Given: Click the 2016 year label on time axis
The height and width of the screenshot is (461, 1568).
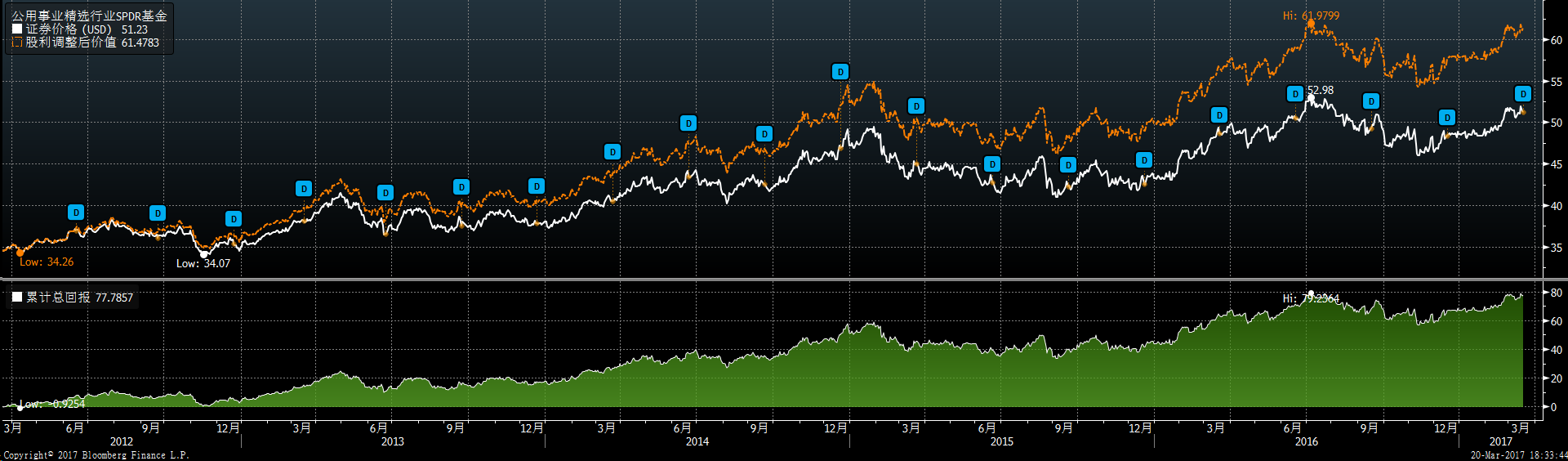Looking at the screenshot, I should 1306,441.
